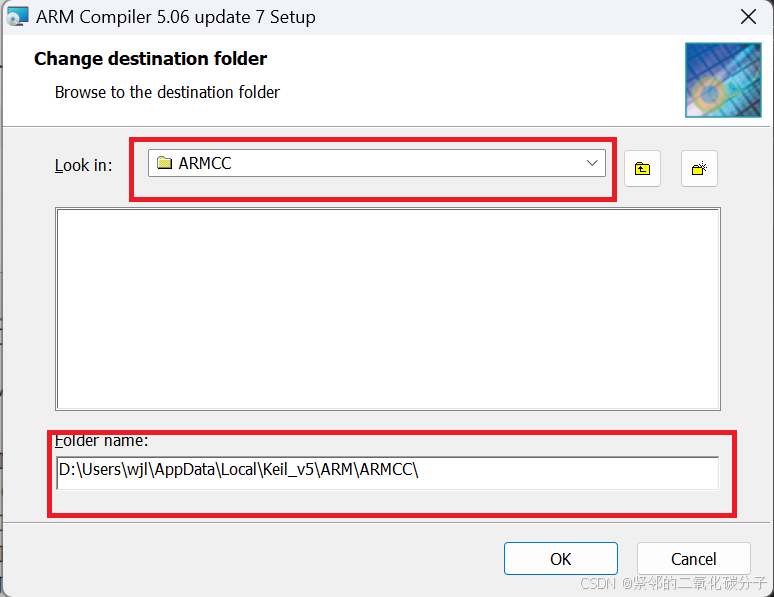Open the Look in dropdown arrow
The image size is (774, 597).
(x=592, y=163)
